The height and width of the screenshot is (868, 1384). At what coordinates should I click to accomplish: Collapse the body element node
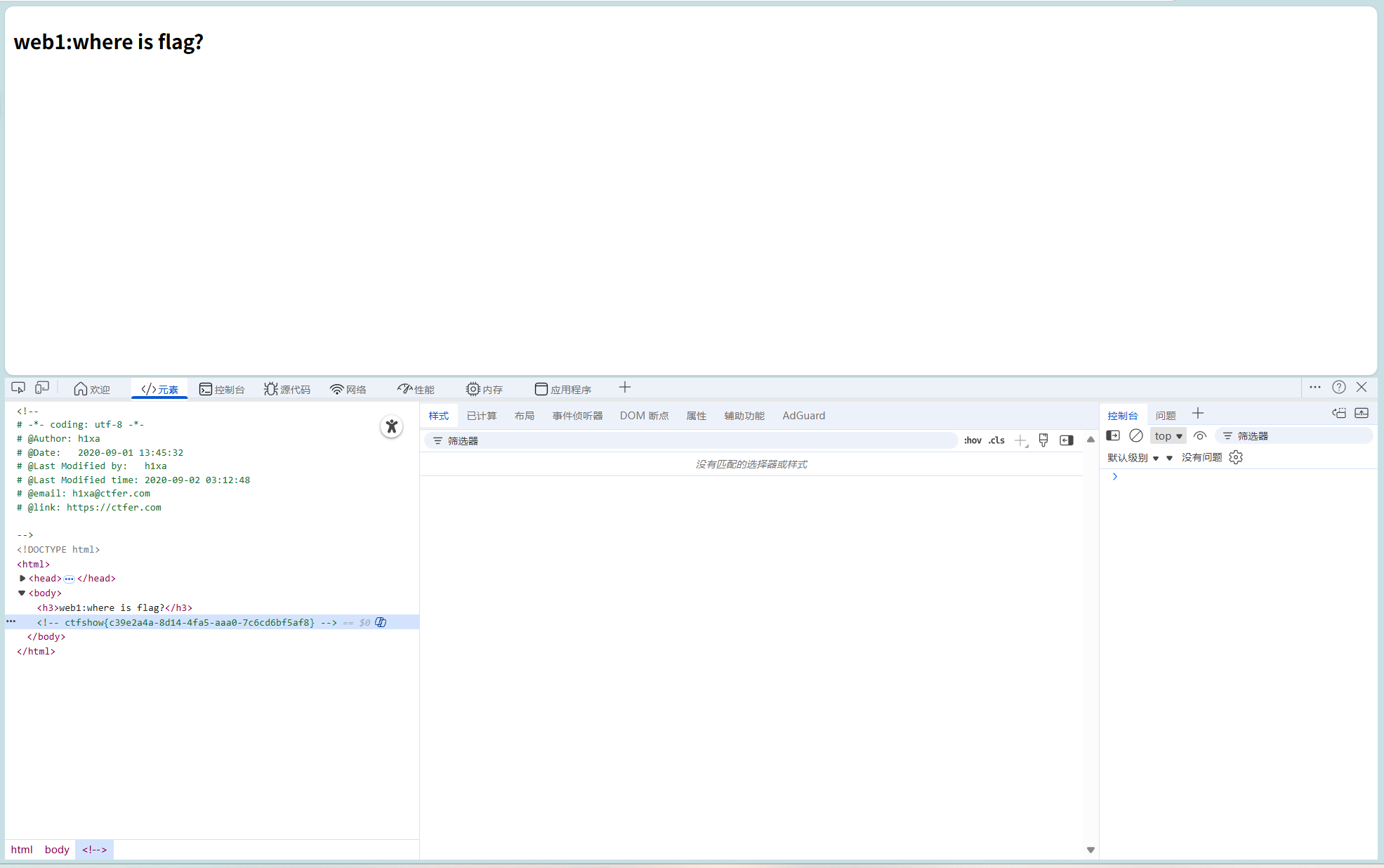click(22, 593)
